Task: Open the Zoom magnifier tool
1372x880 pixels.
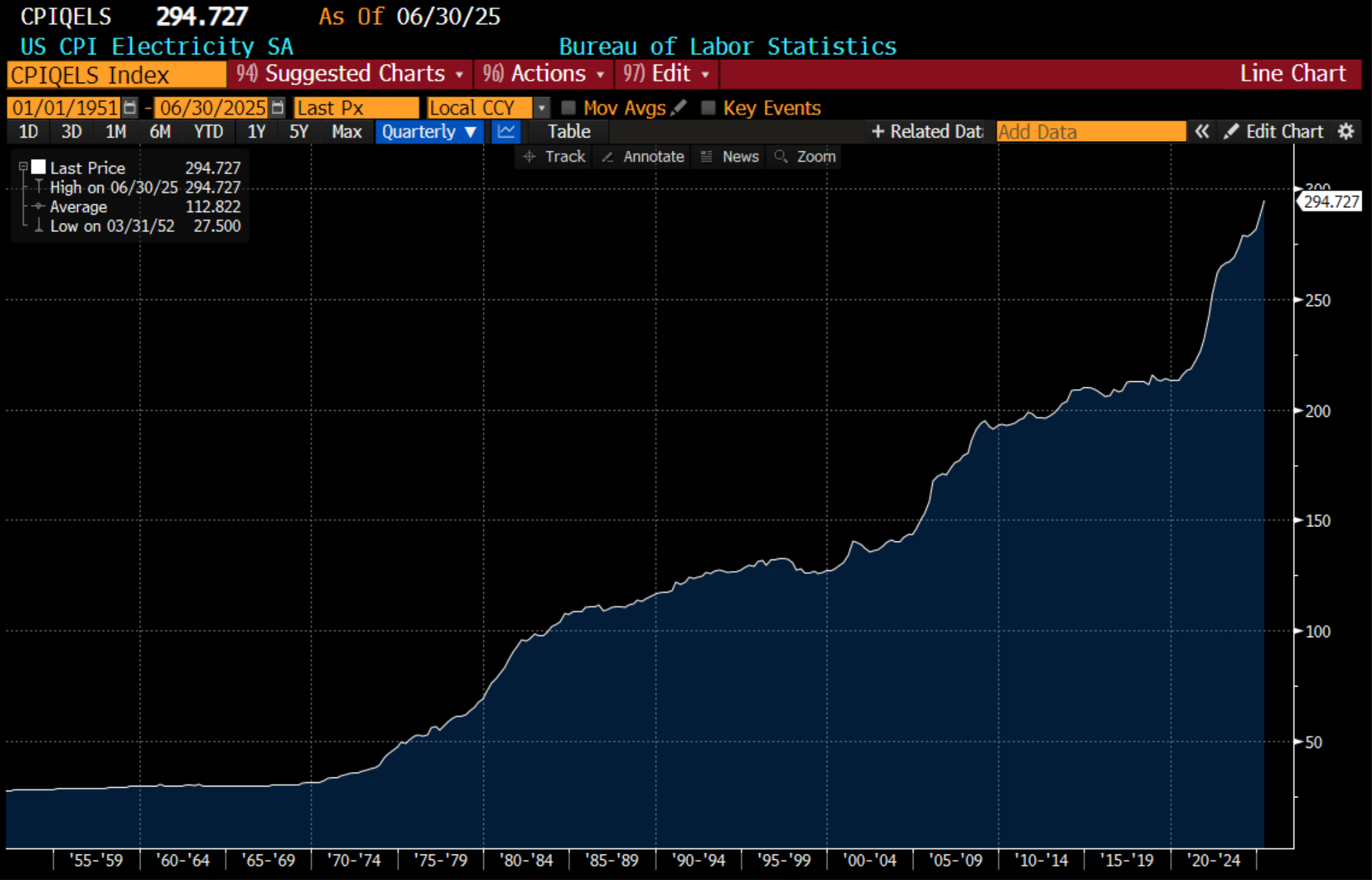Action: point(805,157)
